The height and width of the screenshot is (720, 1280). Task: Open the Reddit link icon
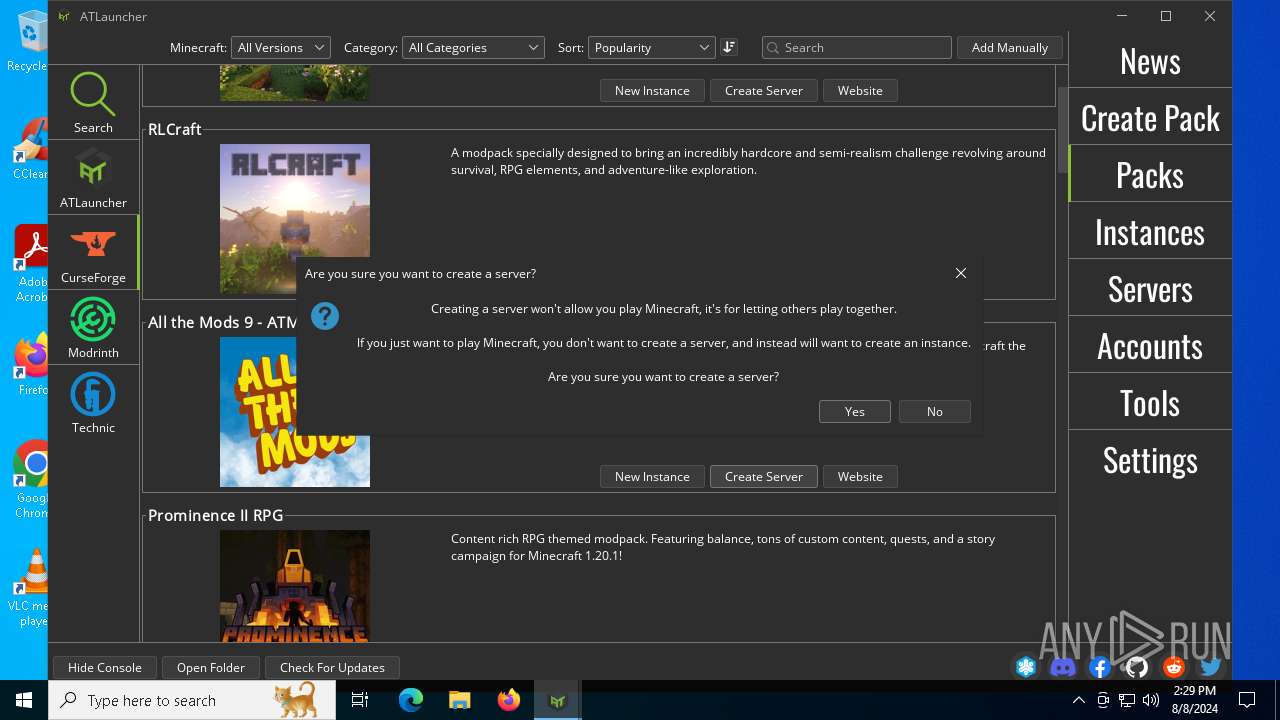[1174, 667]
